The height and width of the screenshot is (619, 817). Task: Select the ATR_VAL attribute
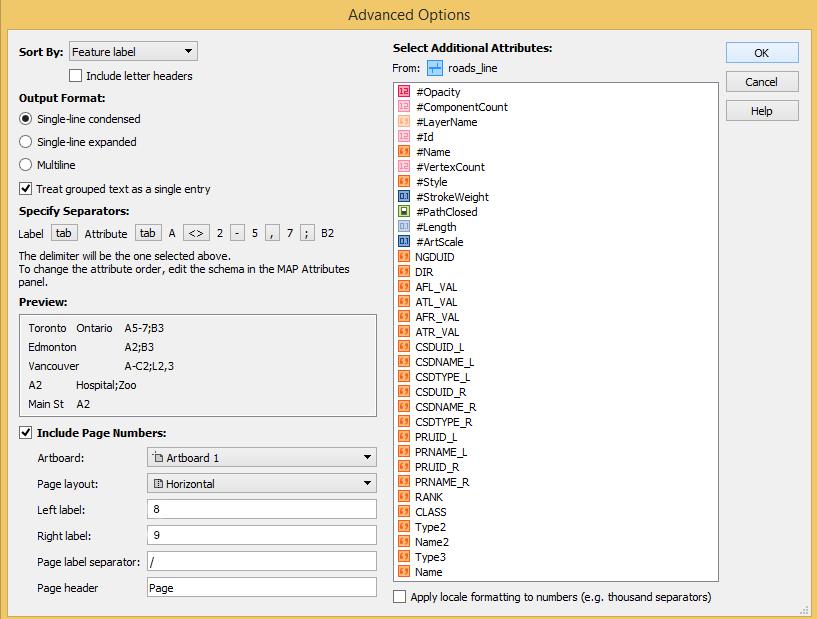pos(437,332)
